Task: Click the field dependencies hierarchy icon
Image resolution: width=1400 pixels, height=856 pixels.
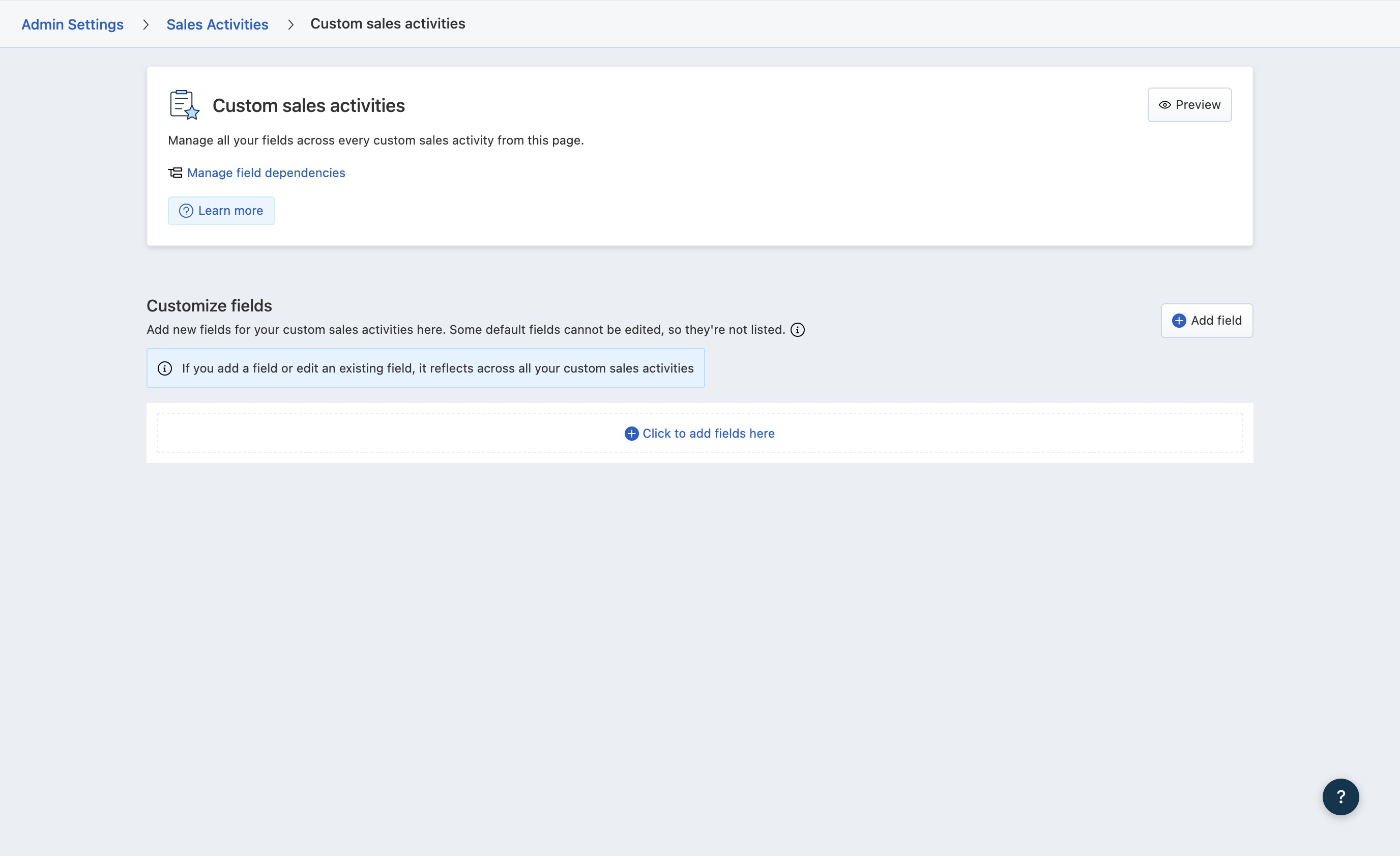Action: point(175,173)
